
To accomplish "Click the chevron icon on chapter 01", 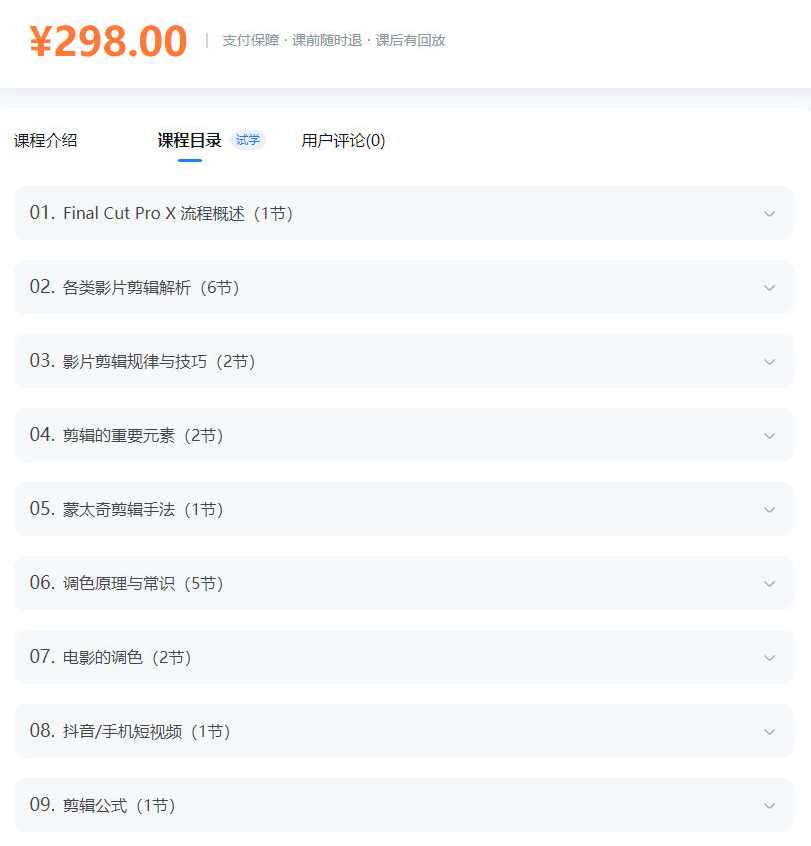I will click(x=769, y=213).
